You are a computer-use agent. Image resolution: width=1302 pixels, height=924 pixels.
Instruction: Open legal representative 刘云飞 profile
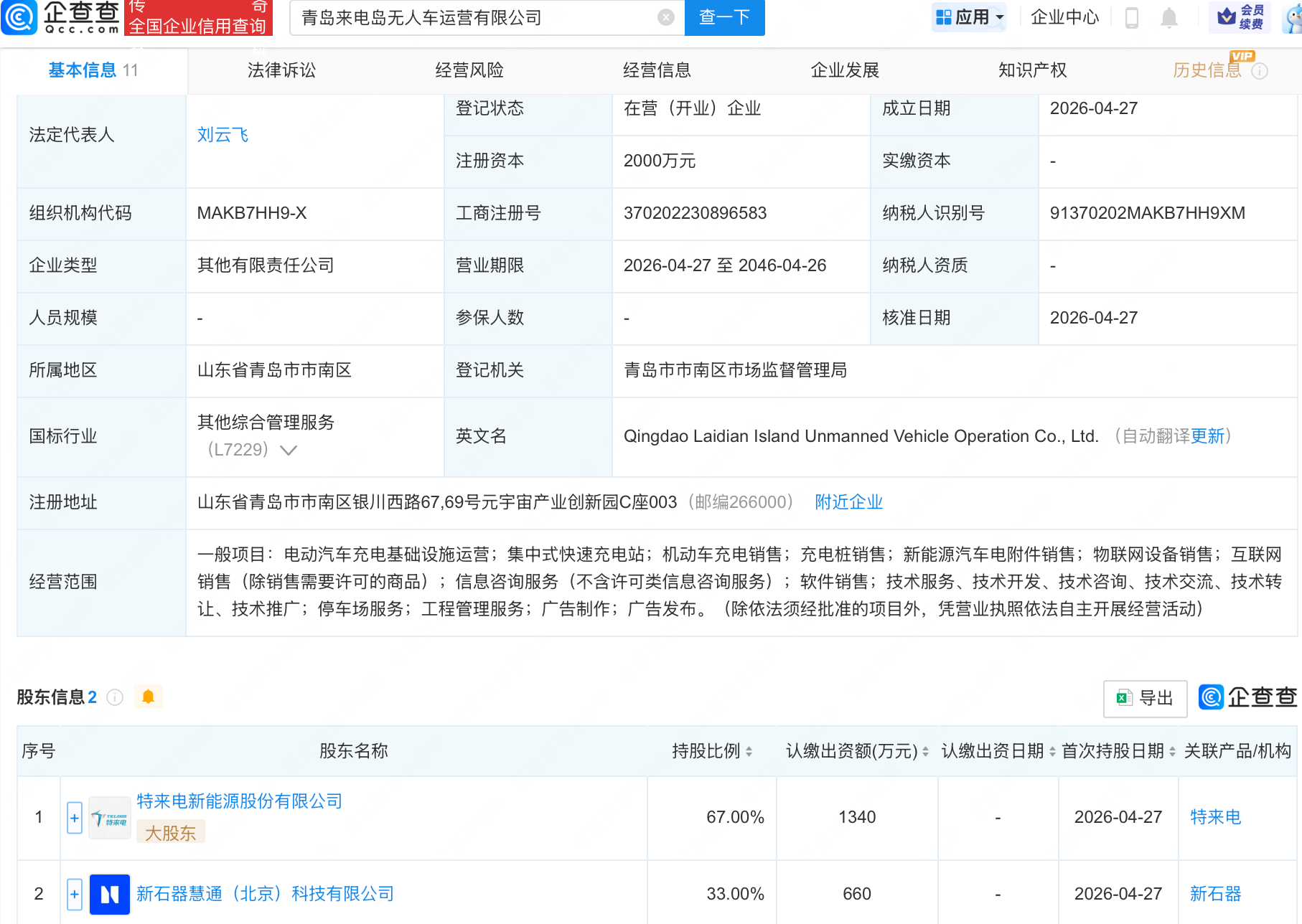[223, 134]
